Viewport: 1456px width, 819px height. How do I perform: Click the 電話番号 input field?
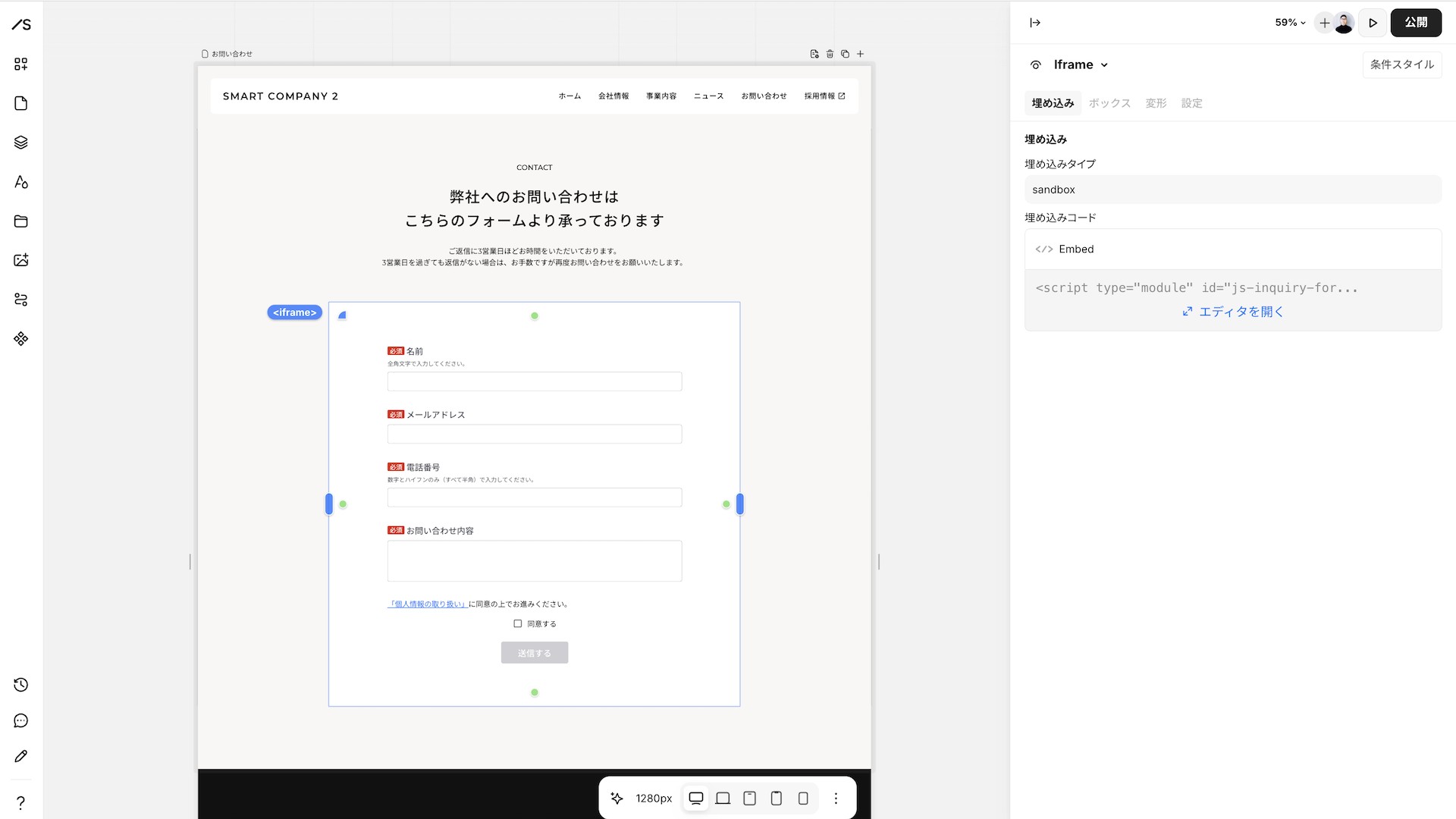click(x=535, y=497)
